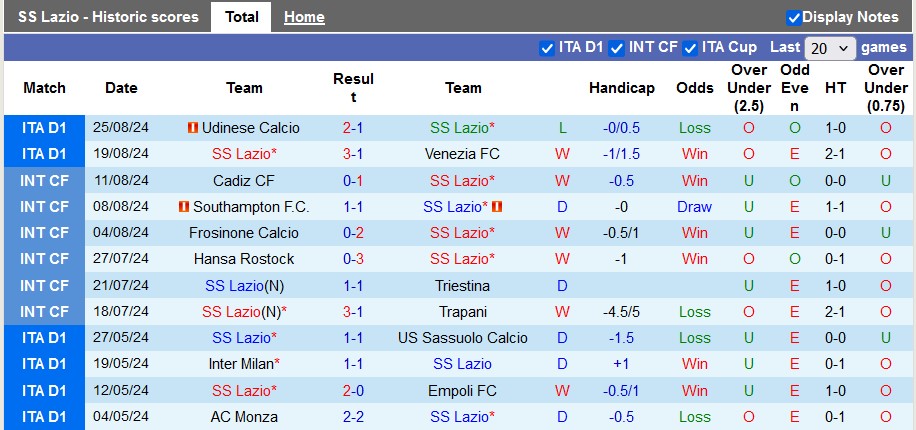Open the 0-3 Hansa Rostock match score
Viewport: 916px width, 430px height.
tap(353, 259)
